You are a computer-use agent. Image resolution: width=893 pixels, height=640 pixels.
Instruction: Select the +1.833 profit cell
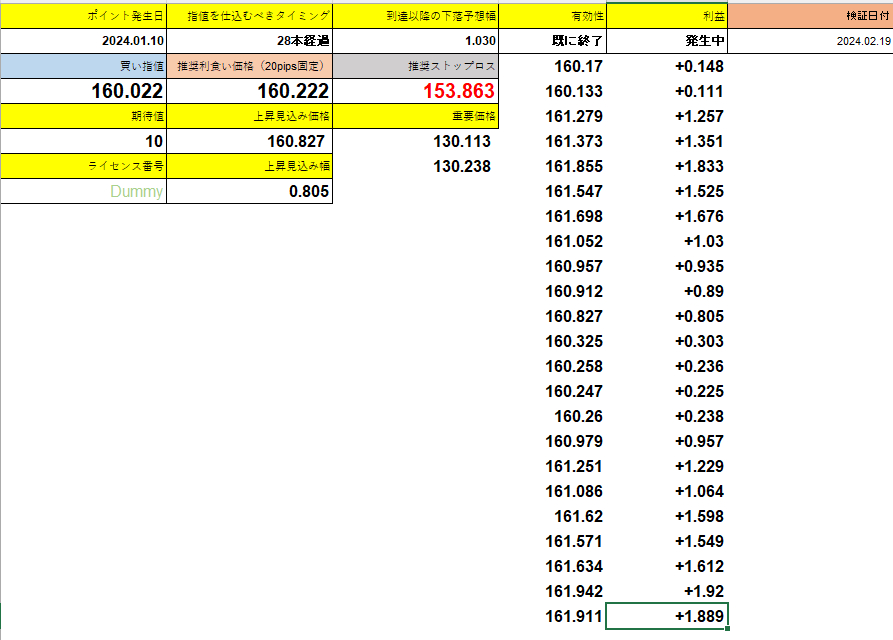[667, 166]
